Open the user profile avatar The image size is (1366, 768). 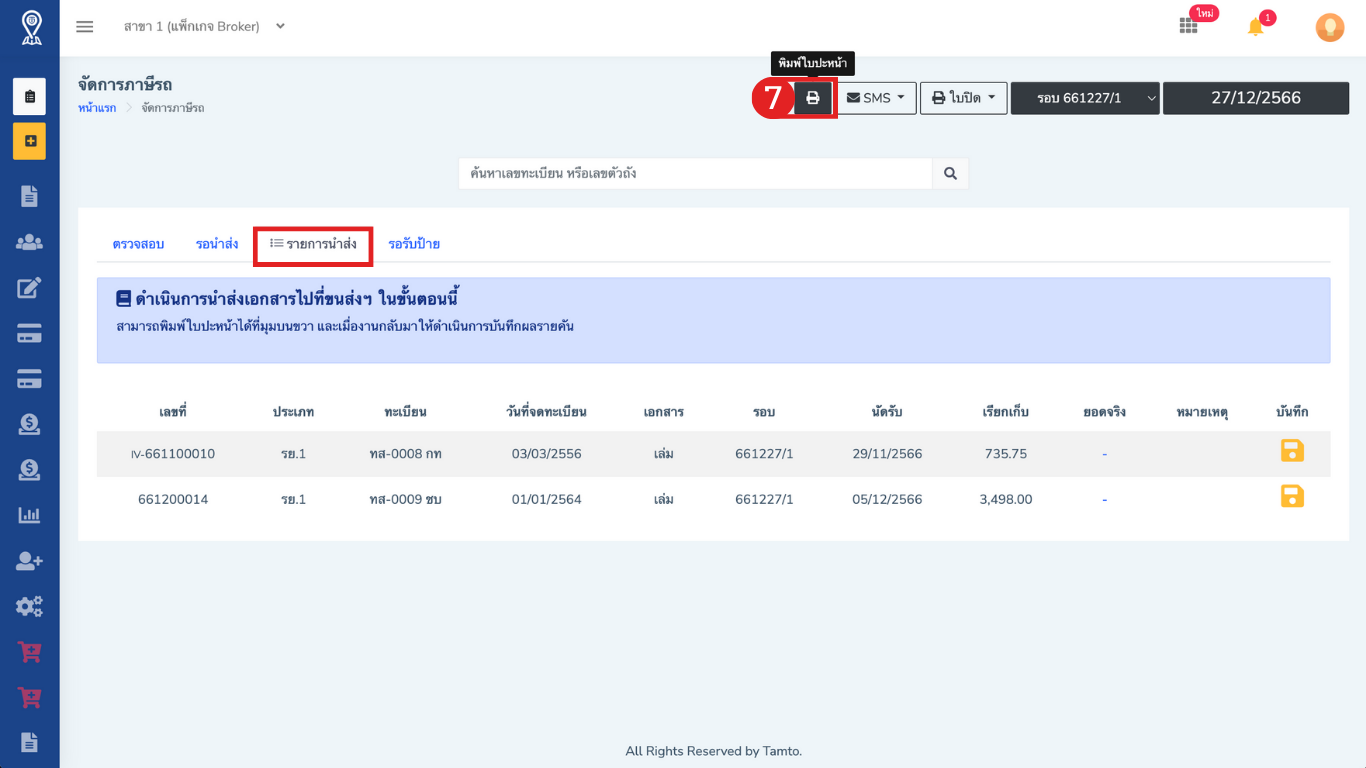click(1329, 27)
